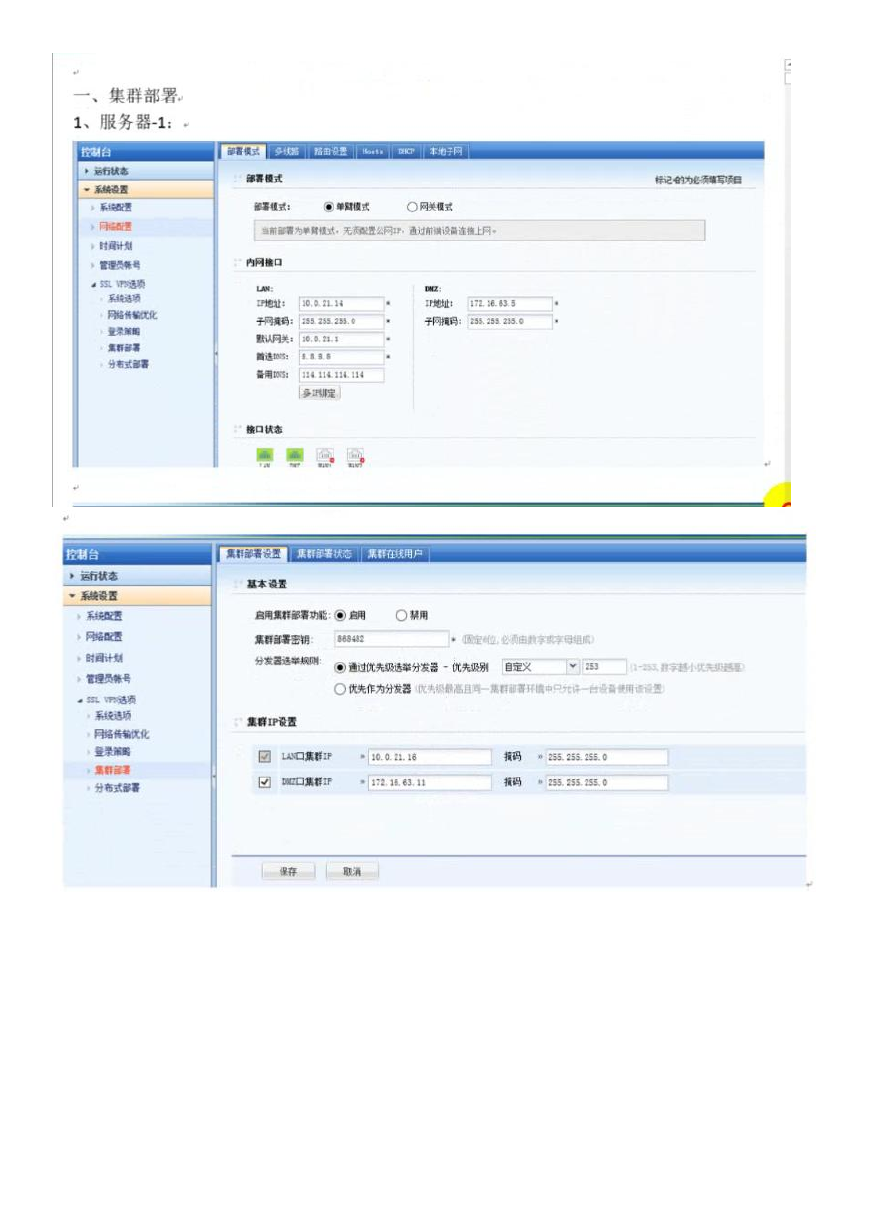869x1228 pixels.
Task: Open the 集群在线用户 tab
Action: tap(395, 554)
